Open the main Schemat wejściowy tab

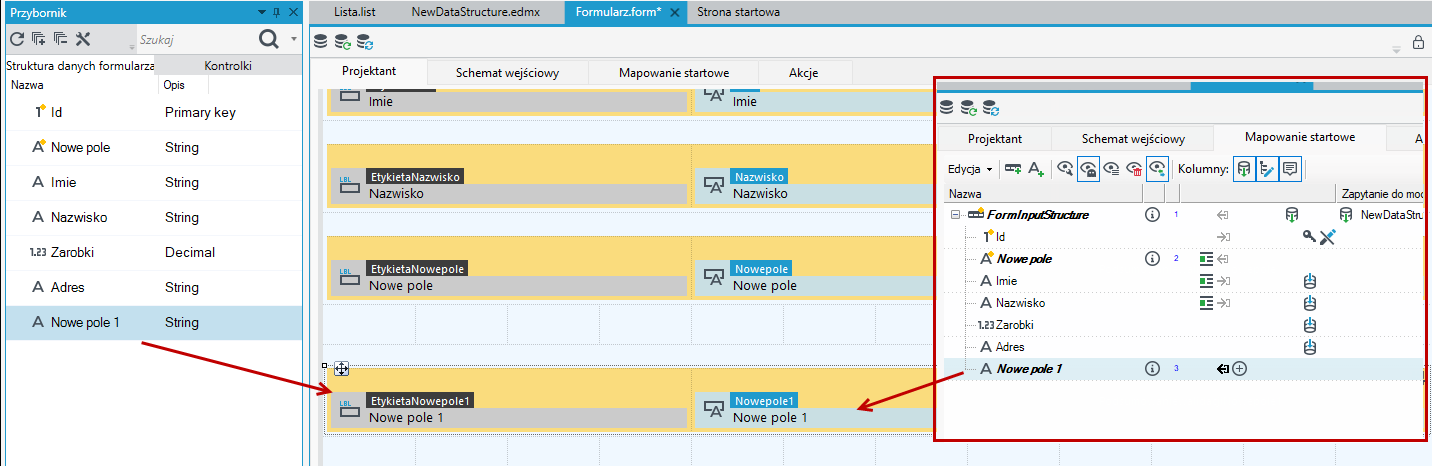[x=507, y=72]
